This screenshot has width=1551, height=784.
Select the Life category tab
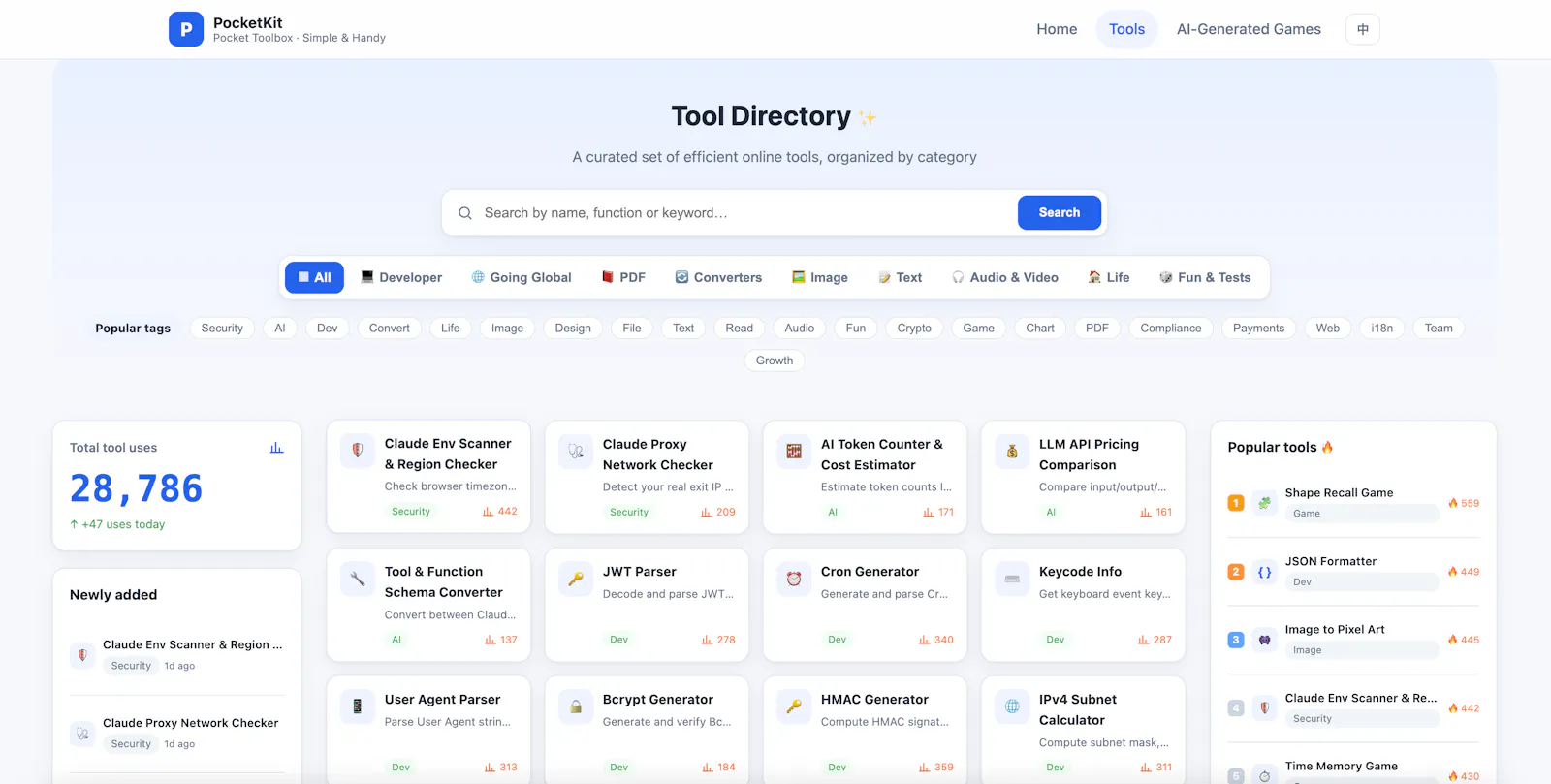(x=1109, y=277)
